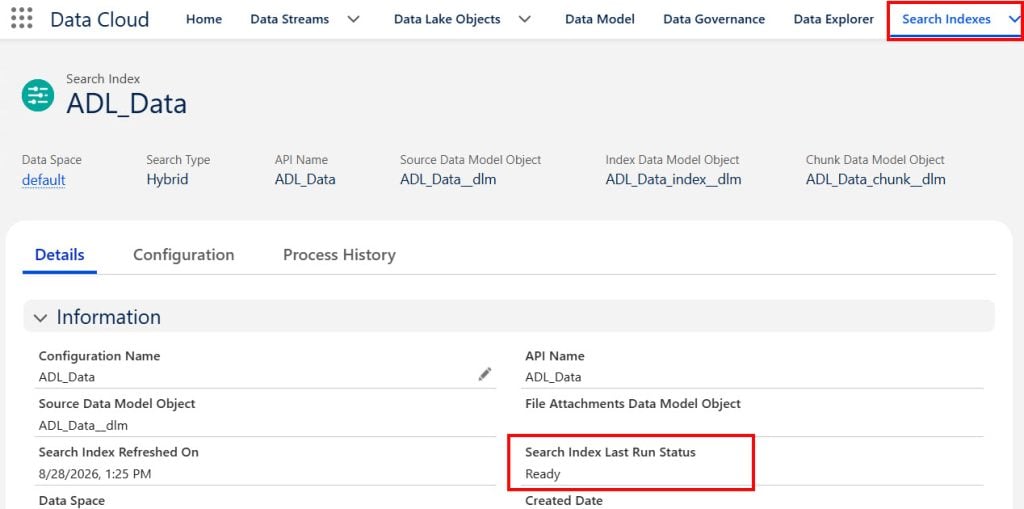Image resolution: width=1024 pixels, height=509 pixels.
Task: Open the Data Model nav item
Action: 600,20
